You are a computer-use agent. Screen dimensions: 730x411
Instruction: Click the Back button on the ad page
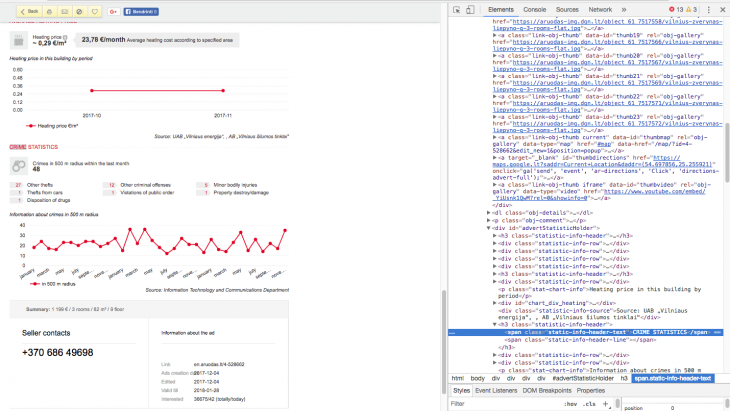[29, 10]
